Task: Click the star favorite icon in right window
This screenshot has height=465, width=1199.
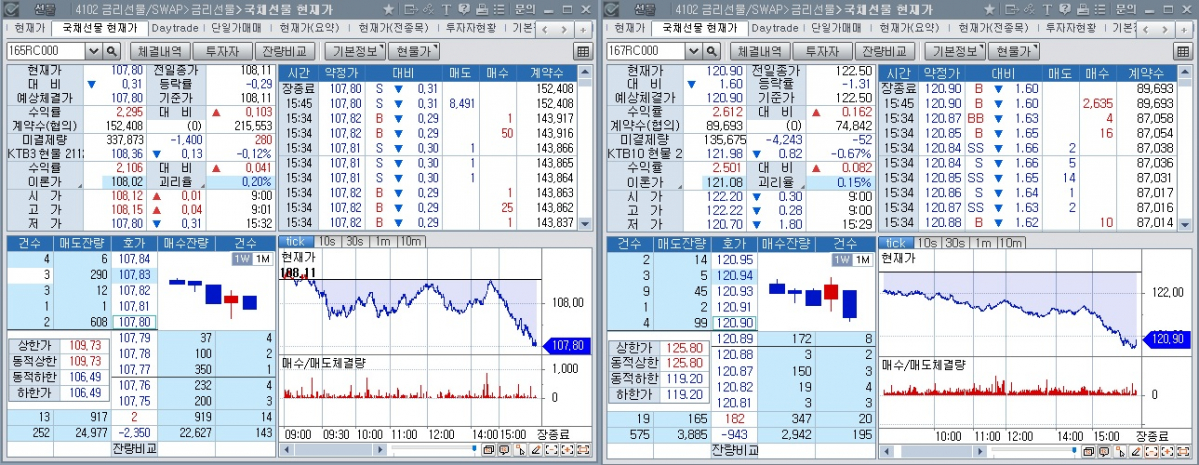Action: coord(989,10)
